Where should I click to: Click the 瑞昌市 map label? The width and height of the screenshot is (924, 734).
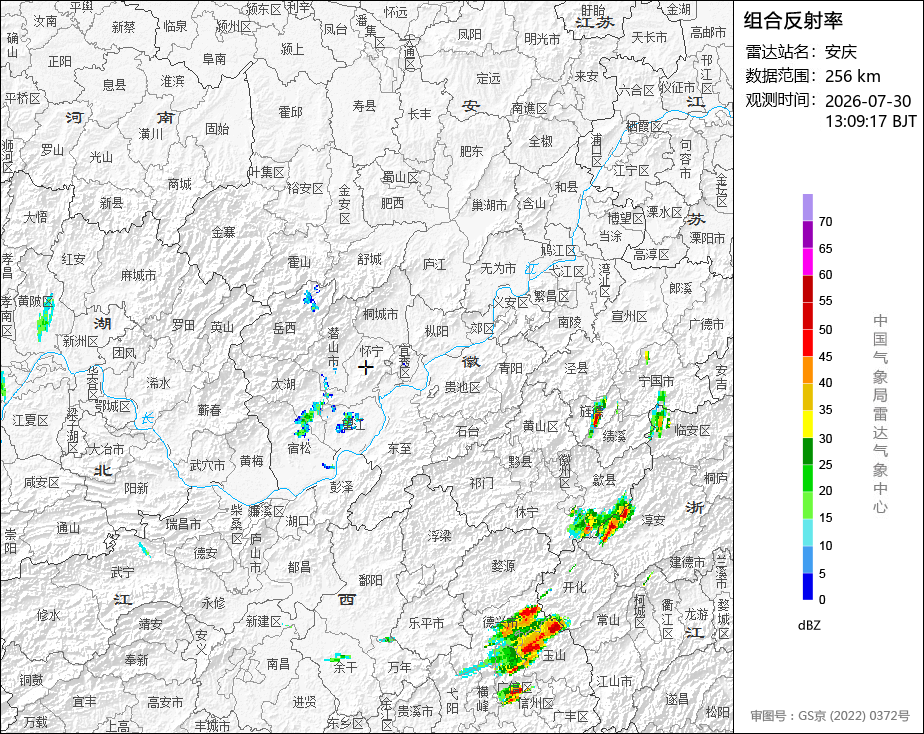(x=183, y=524)
